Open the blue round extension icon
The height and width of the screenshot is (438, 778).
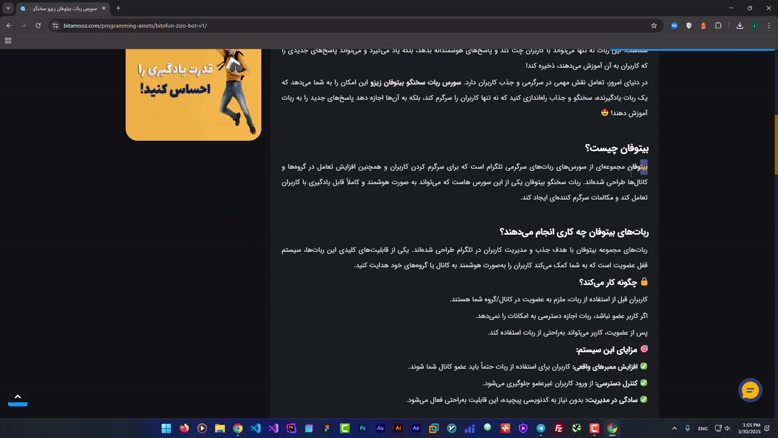[x=674, y=25]
